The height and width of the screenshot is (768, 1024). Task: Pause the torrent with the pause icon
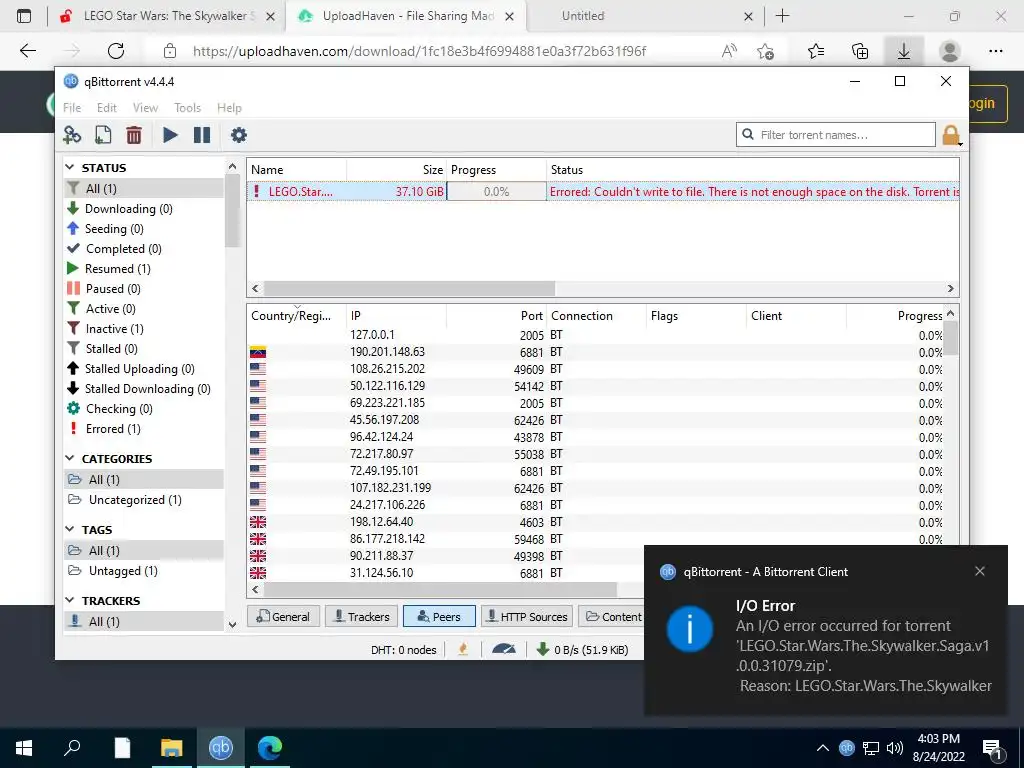coord(202,135)
